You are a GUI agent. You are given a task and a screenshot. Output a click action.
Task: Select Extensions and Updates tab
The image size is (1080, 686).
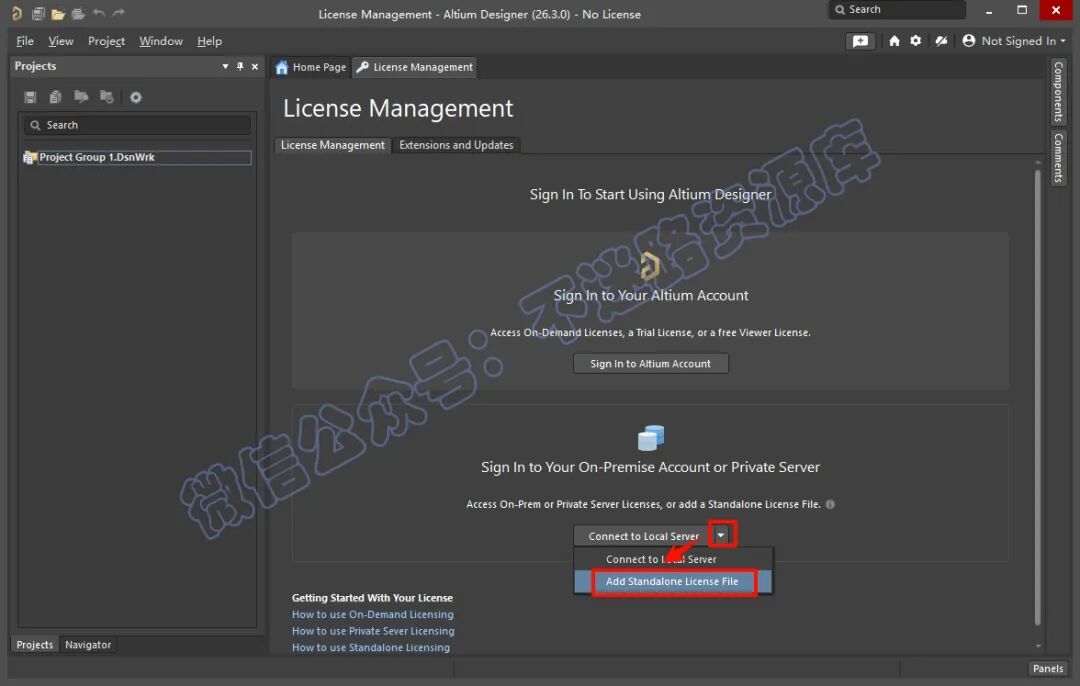[x=456, y=145]
